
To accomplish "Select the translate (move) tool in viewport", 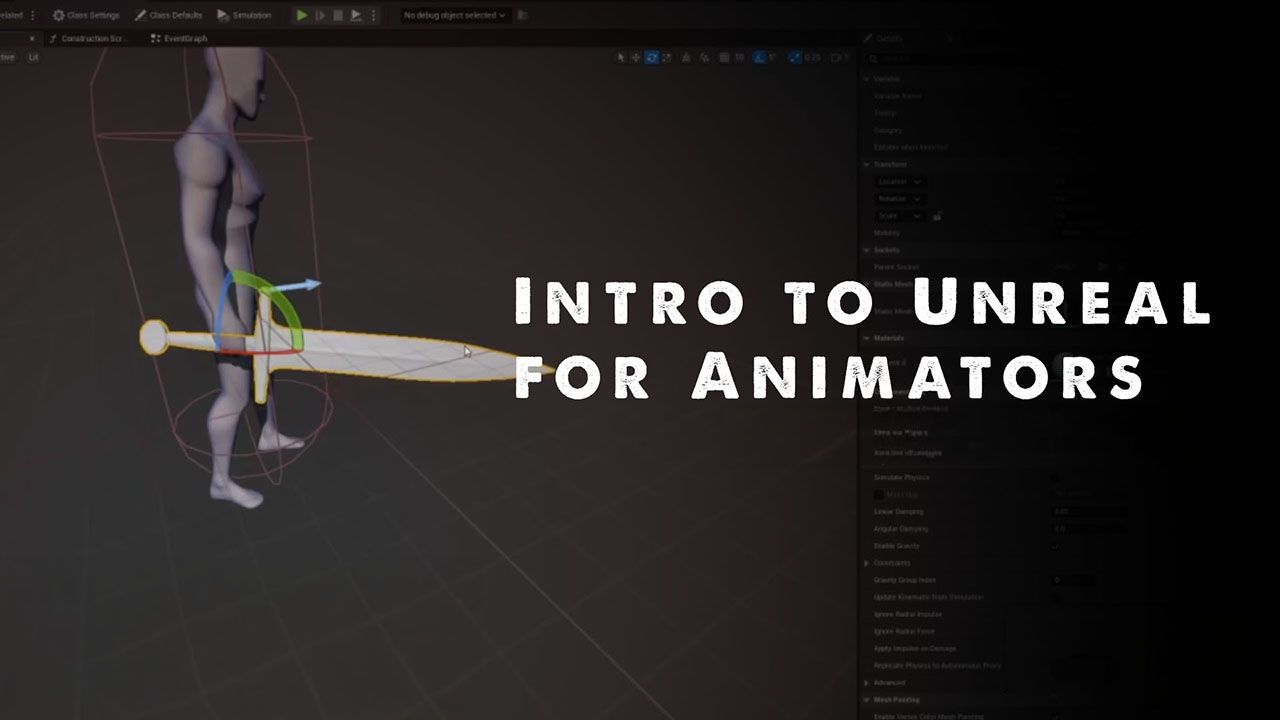I will (x=636, y=58).
